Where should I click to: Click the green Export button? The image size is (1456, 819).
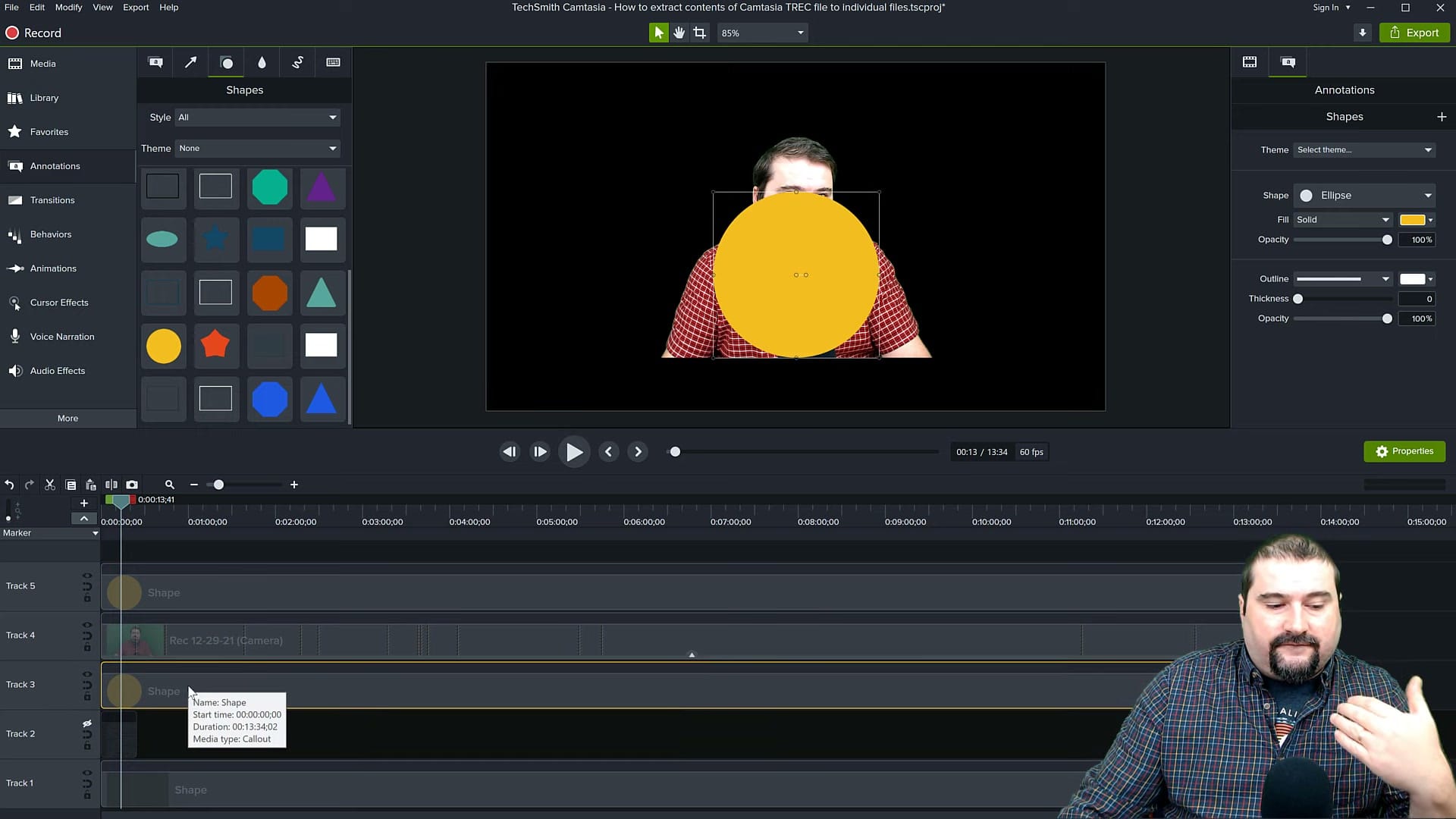coord(1414,33)
